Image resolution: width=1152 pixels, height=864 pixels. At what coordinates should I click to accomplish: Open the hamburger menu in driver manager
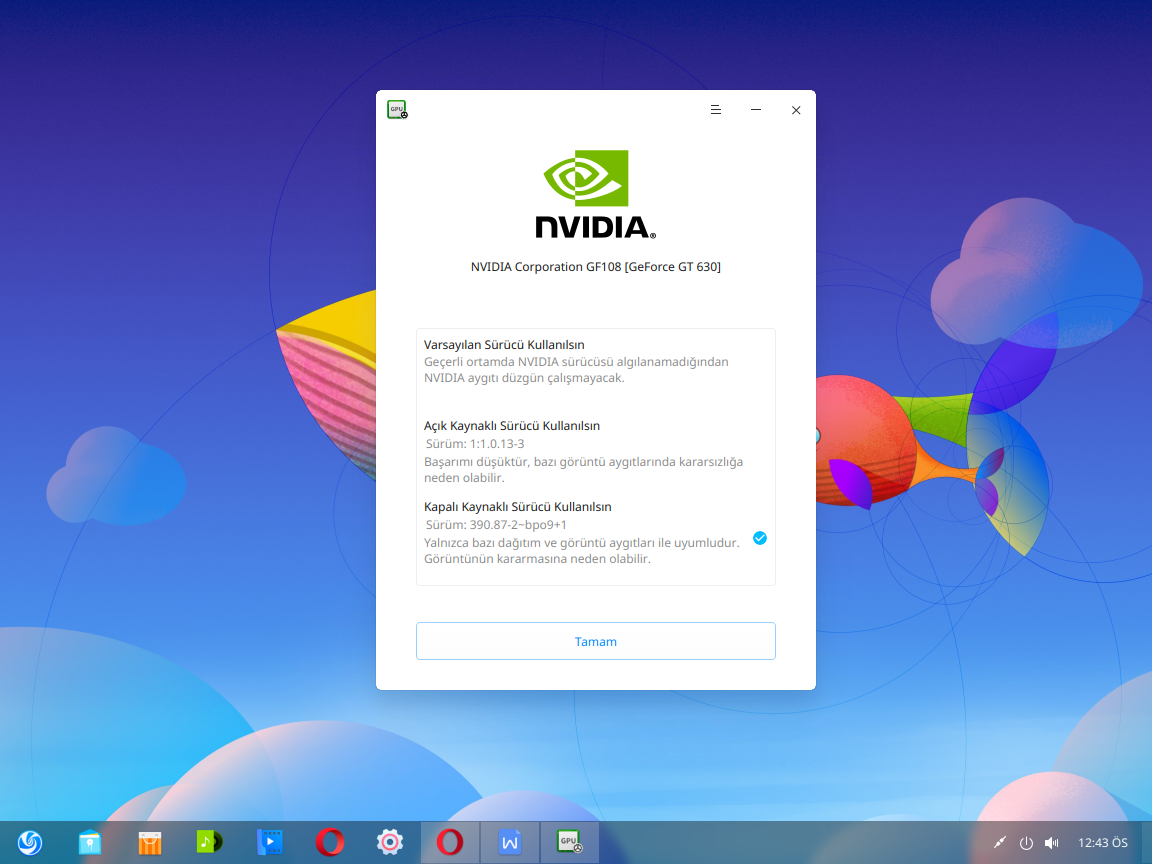point(716,110)
